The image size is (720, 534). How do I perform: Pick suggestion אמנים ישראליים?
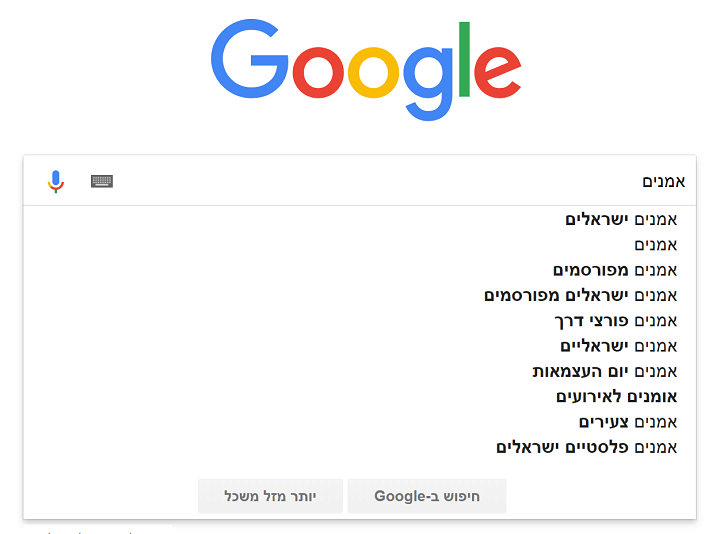[x=360, y=346]
